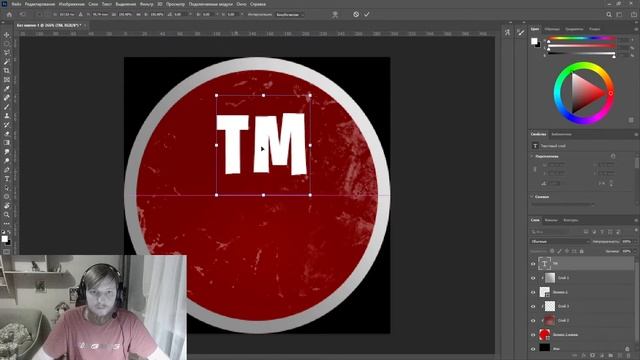Hide the white shape layer third in list
640x360 pixels.
[x=533, y=292]
